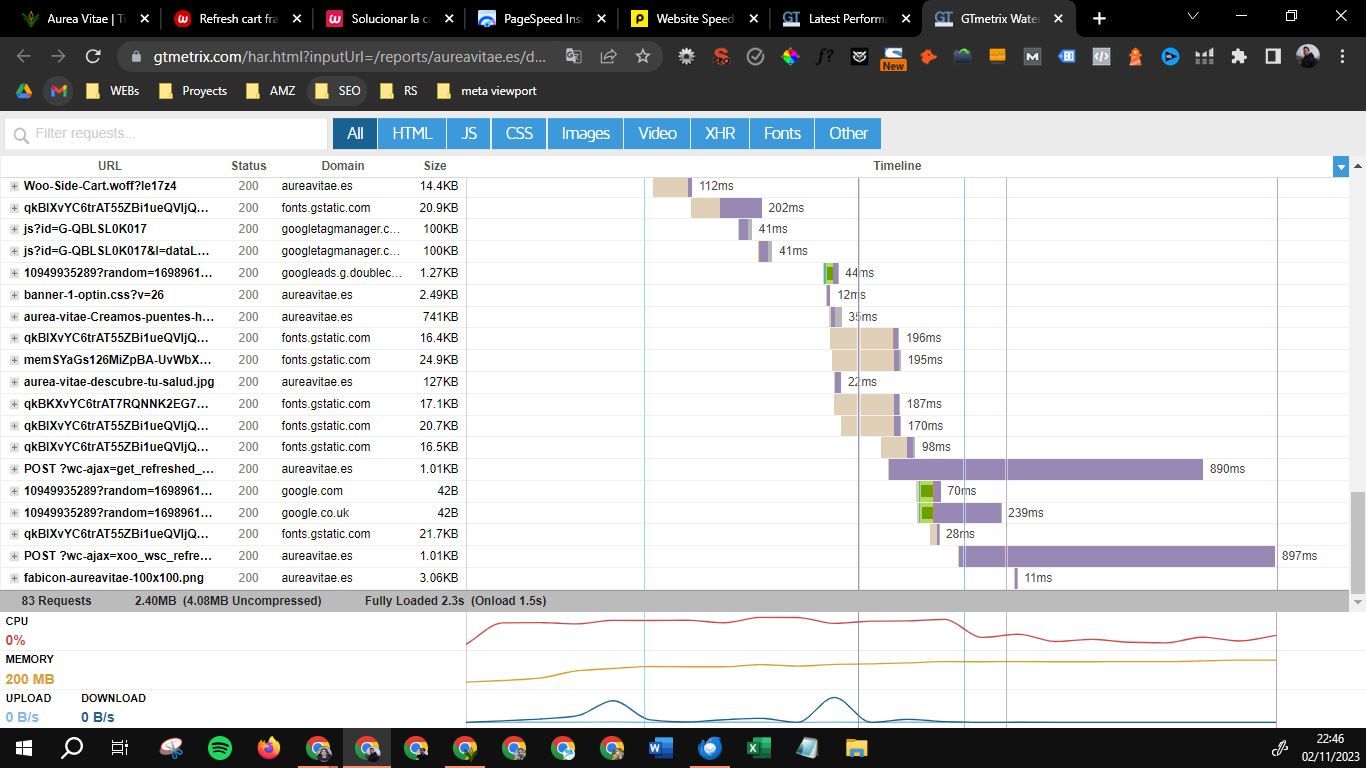Open the Chrome profile avatar
This screenshot has height=768, width=1366.
(1307, 57)
